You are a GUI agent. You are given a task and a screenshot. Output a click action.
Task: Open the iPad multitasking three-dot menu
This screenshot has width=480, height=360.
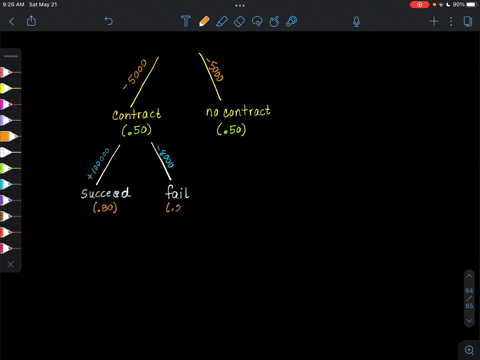[x=240, y=5]
